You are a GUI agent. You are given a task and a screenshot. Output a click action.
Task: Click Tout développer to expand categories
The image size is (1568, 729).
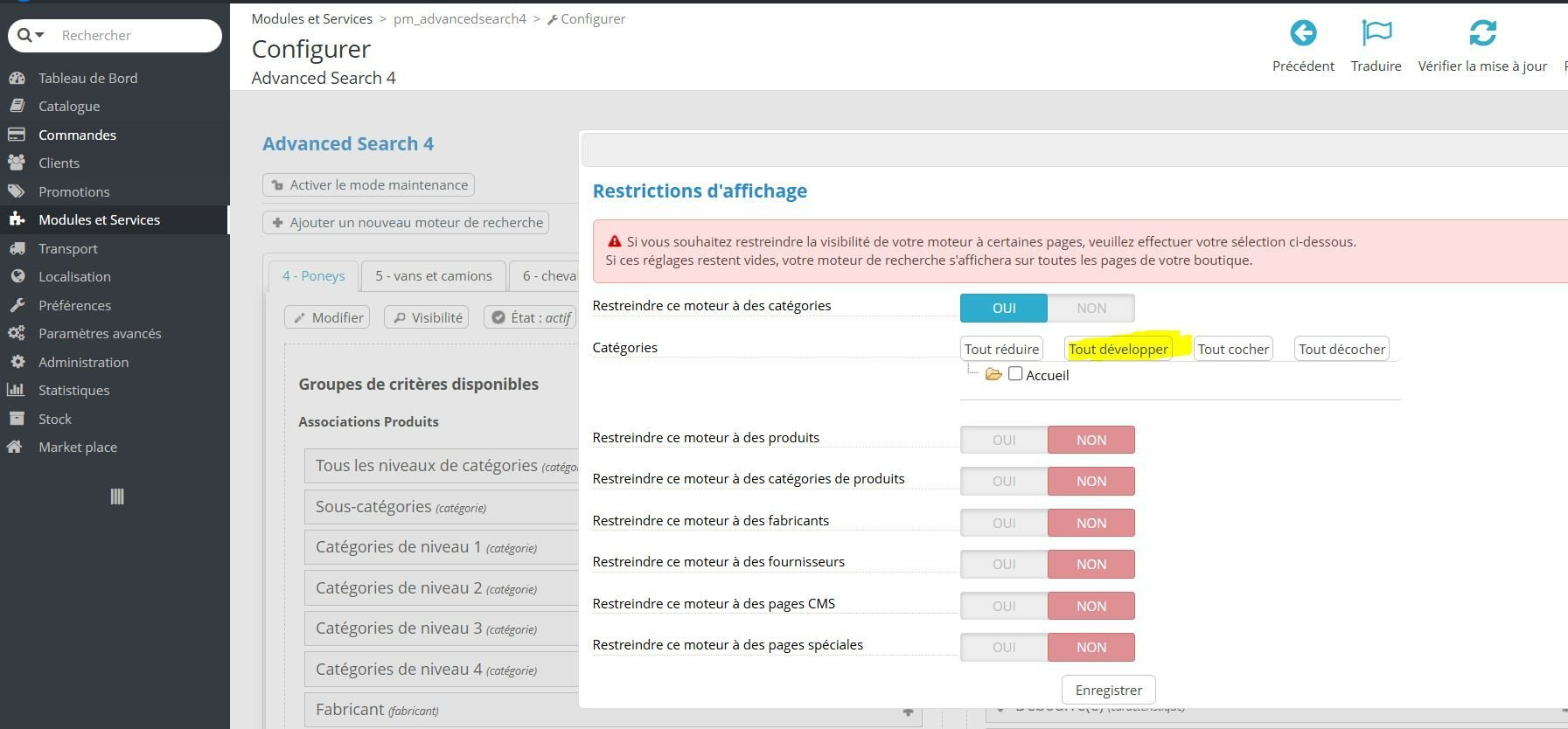pyautogui.click(x=1119, y=349)
